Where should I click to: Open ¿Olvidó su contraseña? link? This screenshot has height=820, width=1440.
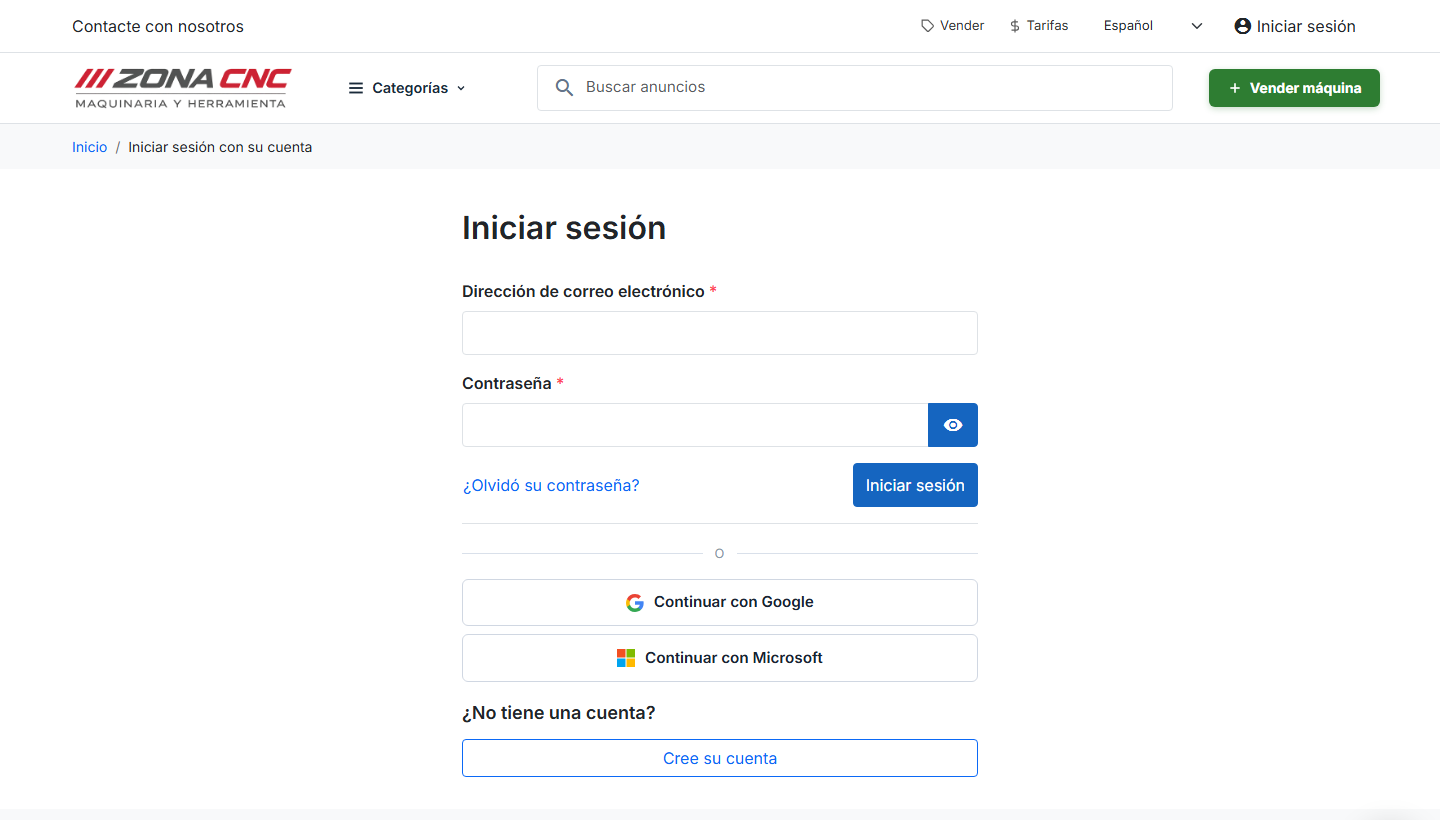coord(551,485)
